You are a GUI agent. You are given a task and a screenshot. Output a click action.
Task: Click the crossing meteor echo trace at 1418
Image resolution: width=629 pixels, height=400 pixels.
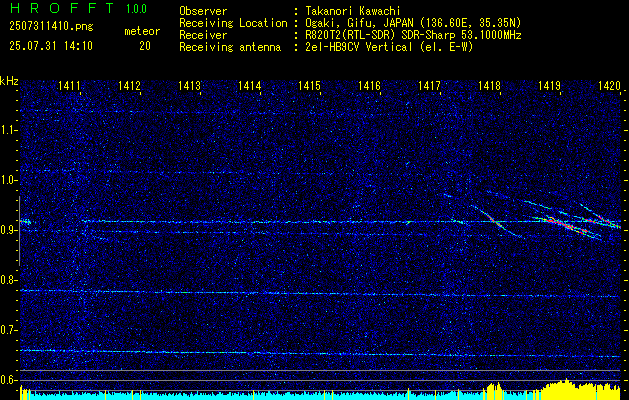tap(497, 221)
